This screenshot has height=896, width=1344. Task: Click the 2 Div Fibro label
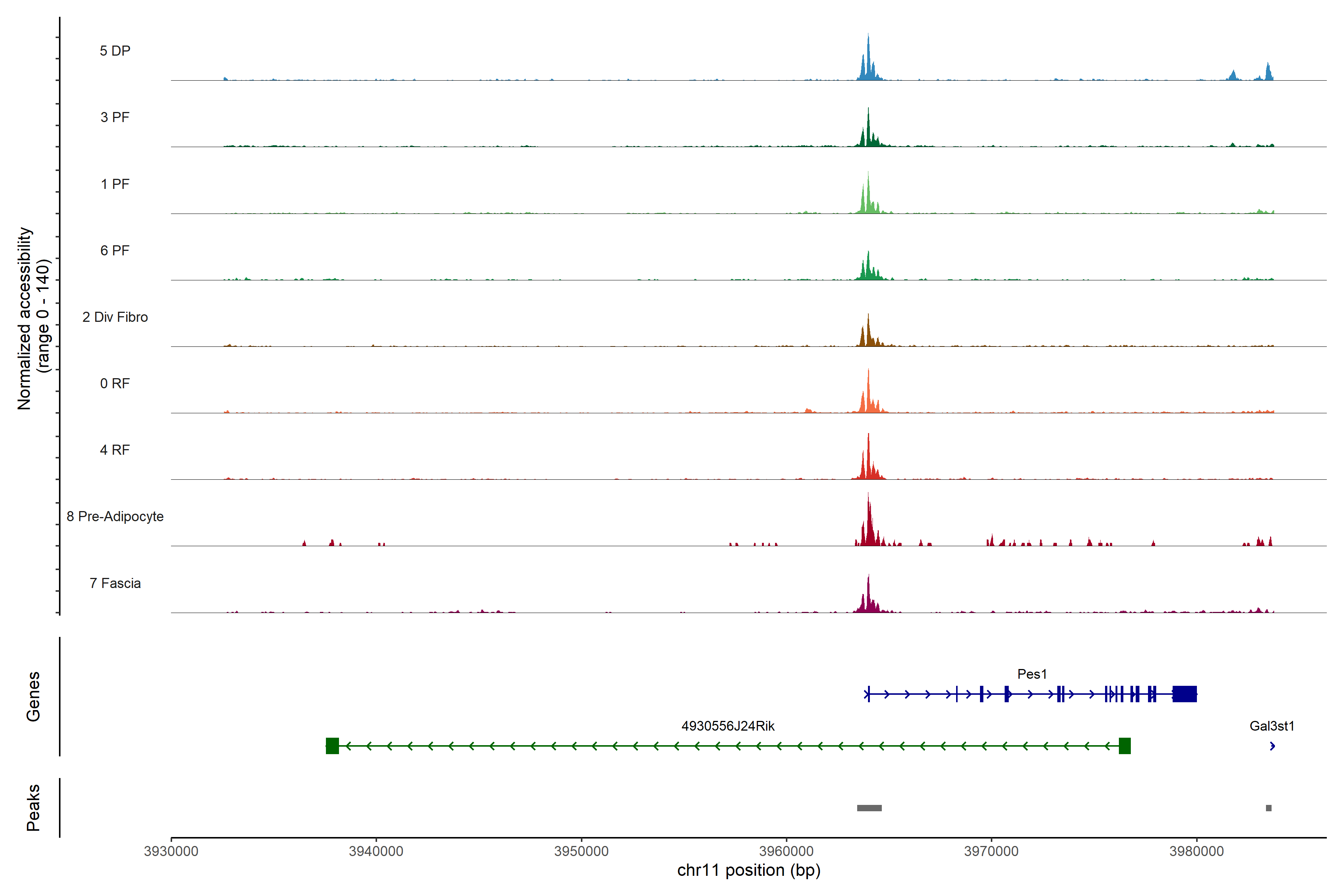pos(115,317)
